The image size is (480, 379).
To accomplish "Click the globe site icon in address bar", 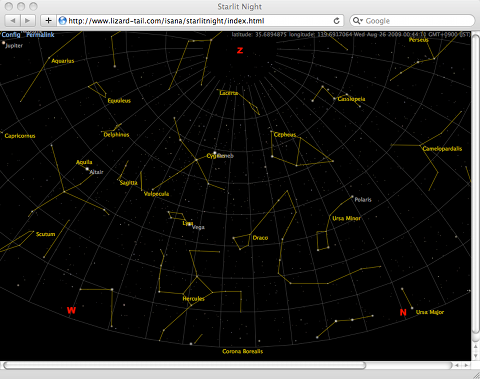I will (62, 21).
